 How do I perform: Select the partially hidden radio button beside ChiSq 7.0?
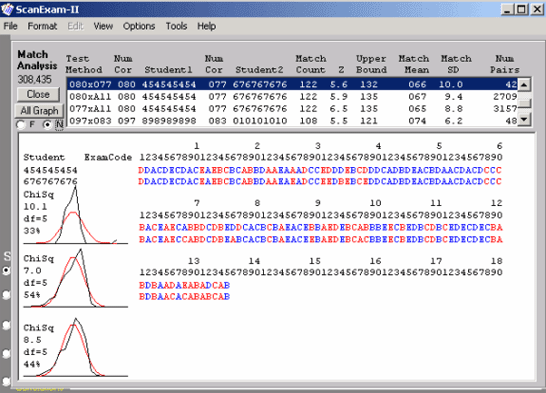pyautogui.click(x=6, y=270)
